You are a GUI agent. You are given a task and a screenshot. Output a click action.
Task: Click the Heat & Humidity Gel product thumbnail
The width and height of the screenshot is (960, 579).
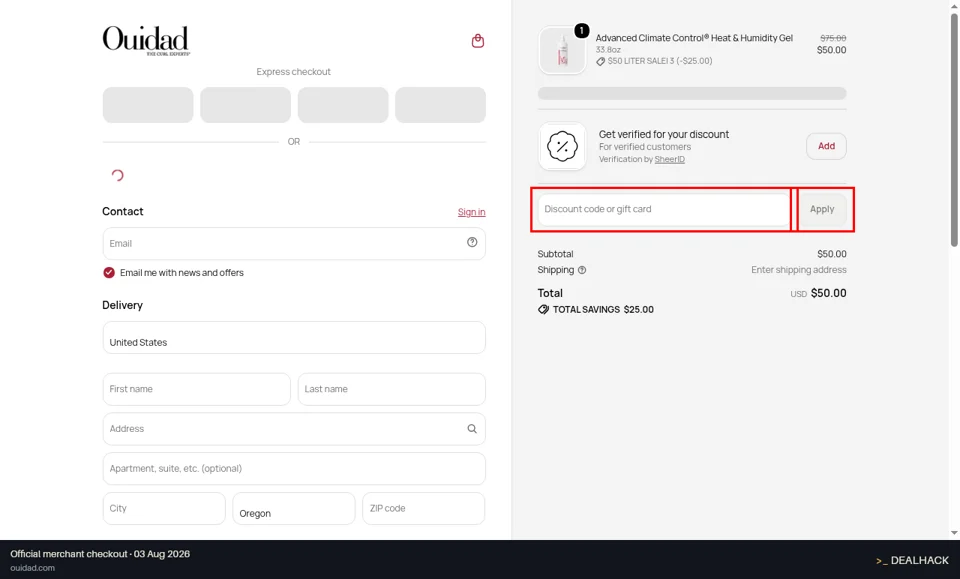[562, 50]
